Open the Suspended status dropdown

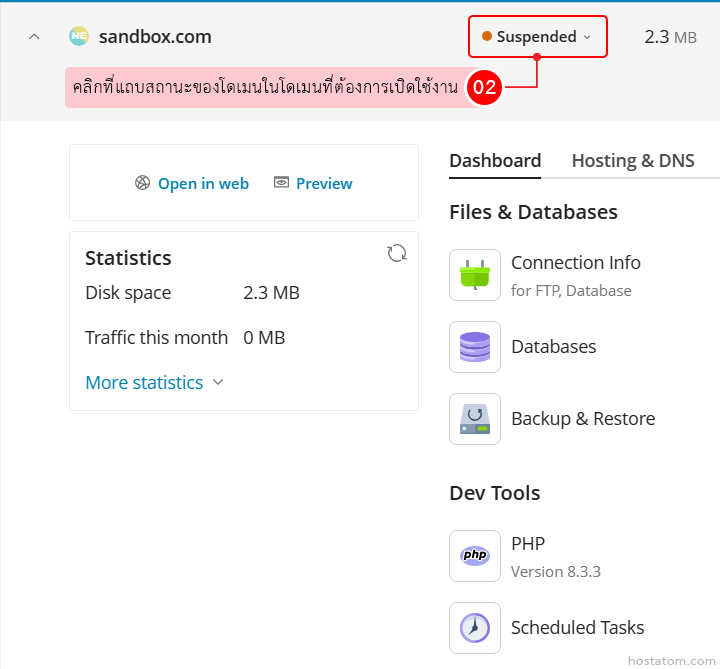[537, 37]
